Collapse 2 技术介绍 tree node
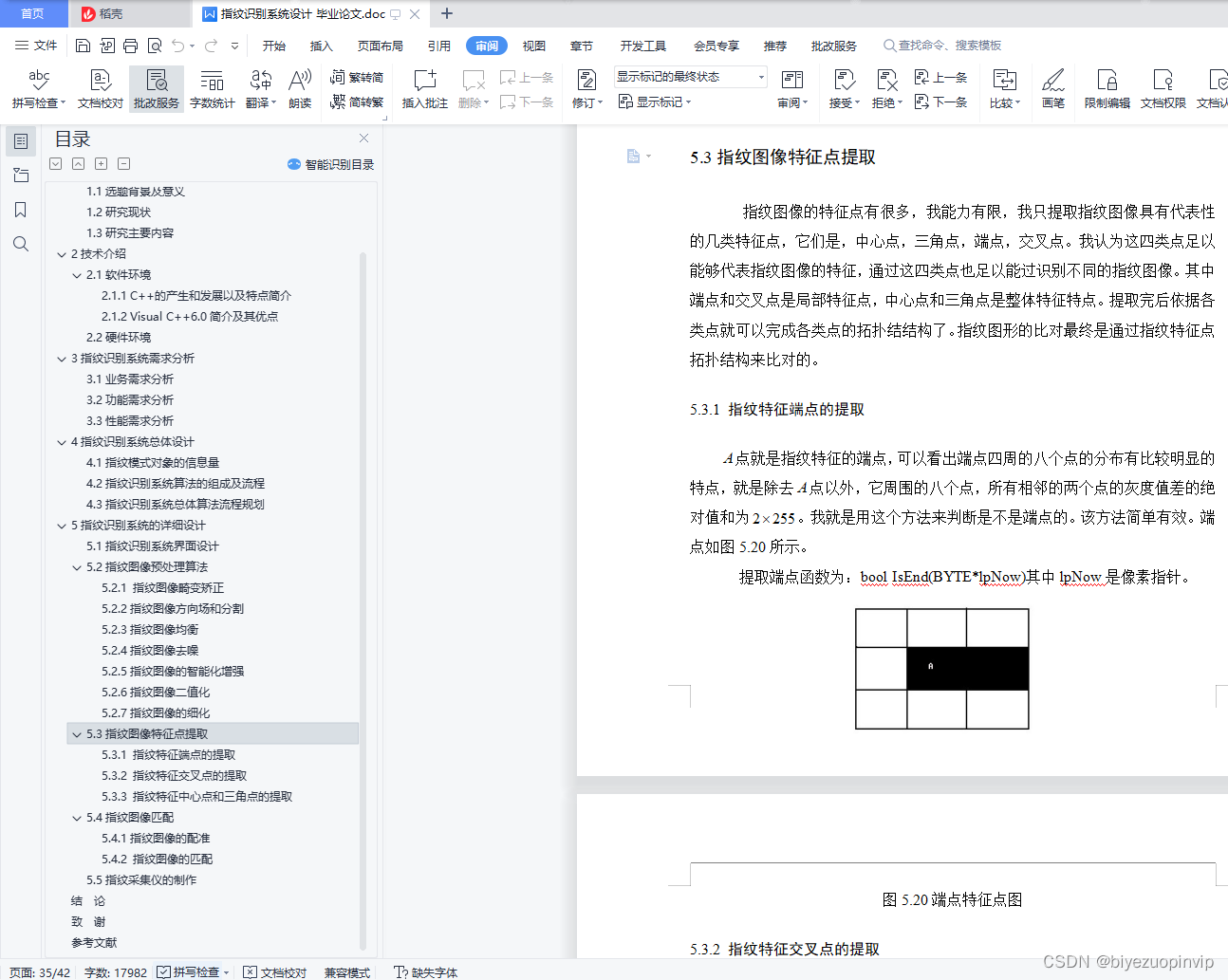This screenshot has height=980, width=1228. click(62, 254)
